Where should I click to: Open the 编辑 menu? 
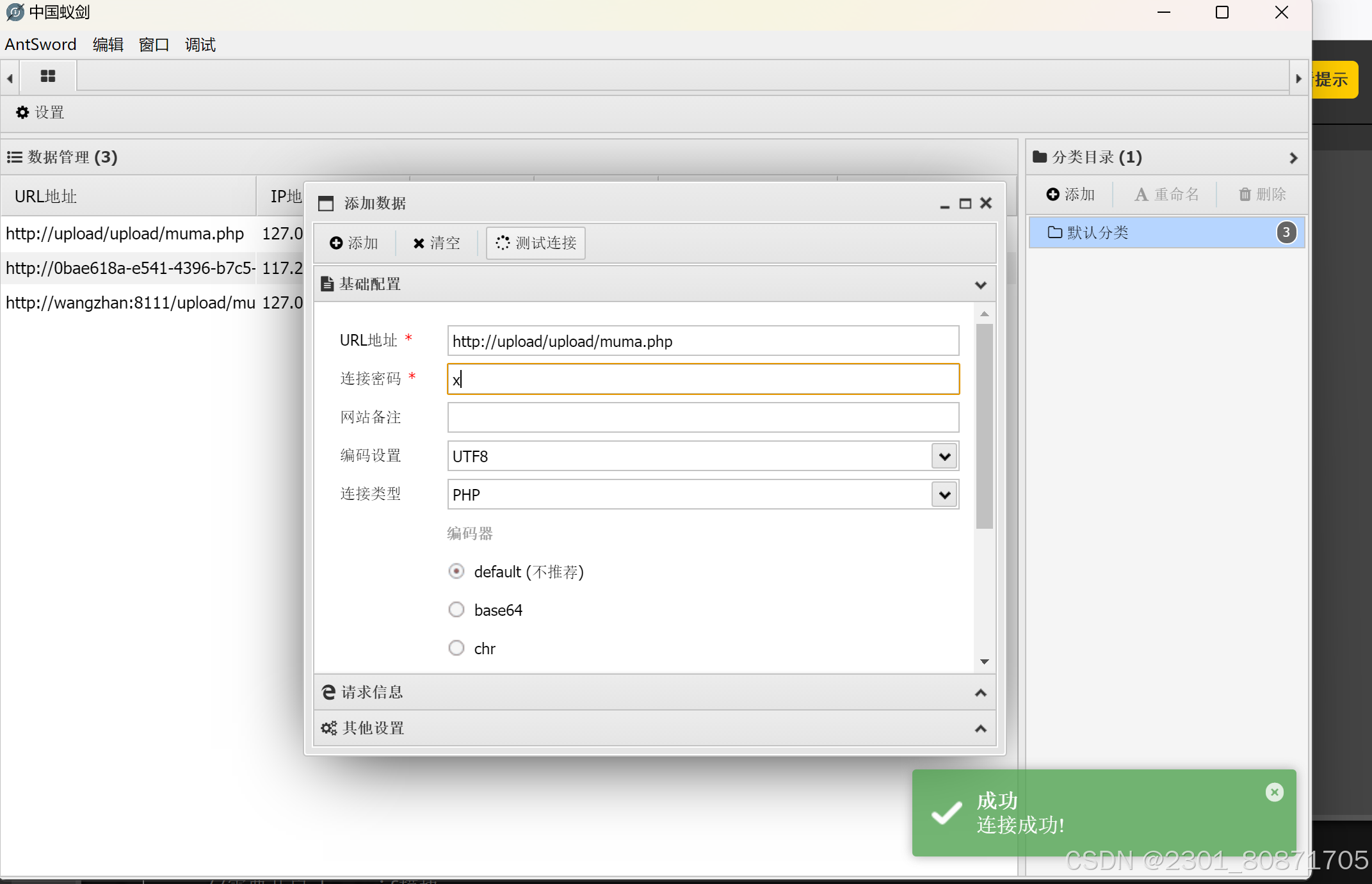tap(108, 45)
